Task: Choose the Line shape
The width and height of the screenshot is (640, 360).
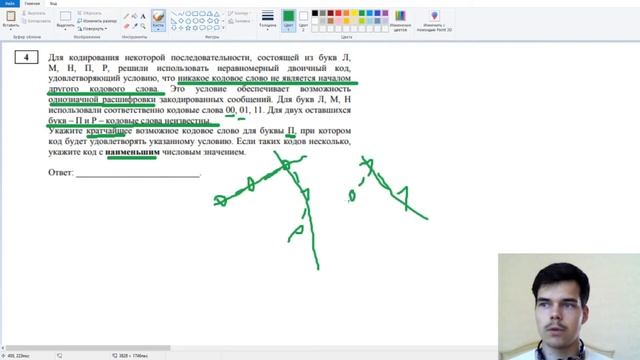Action: click(174, 13)
